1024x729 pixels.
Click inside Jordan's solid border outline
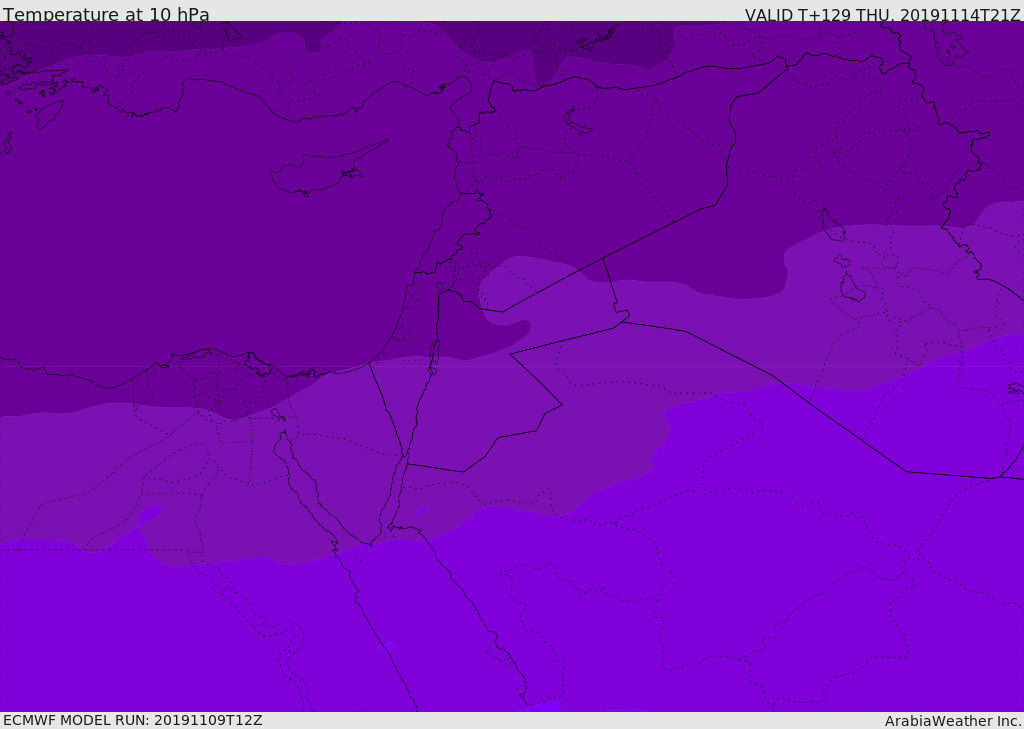coord(480,400)
